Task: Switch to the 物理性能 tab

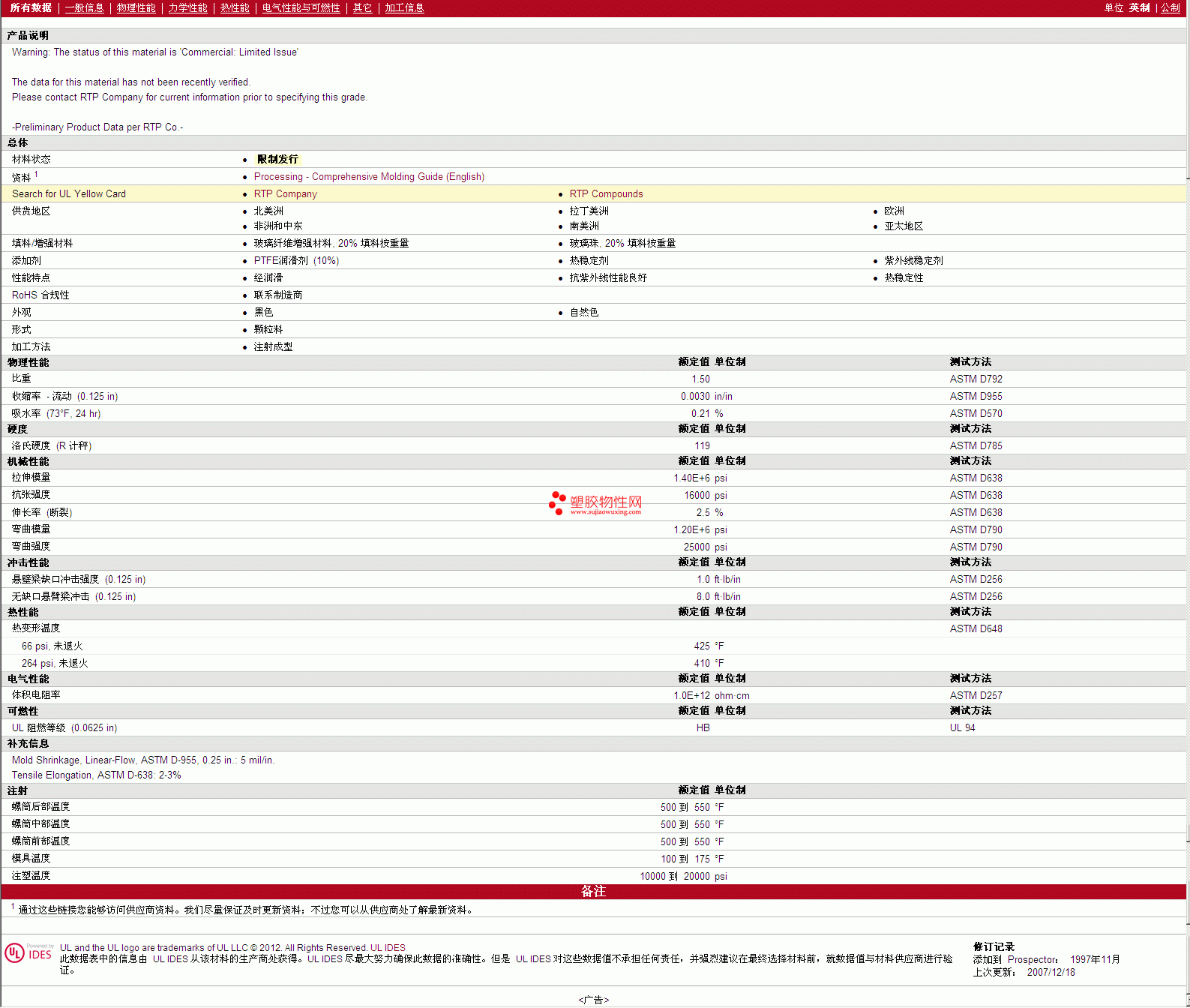Action: pyautogui.click(x=136, y=8)
